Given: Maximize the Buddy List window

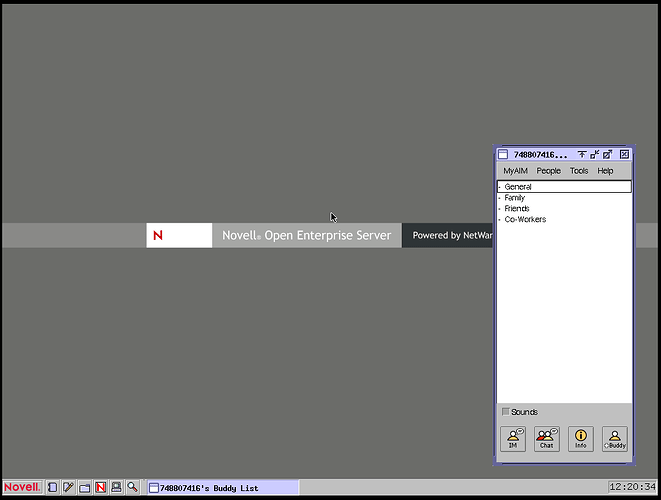Looking at the screenshot, I should [x=607, y=154].
